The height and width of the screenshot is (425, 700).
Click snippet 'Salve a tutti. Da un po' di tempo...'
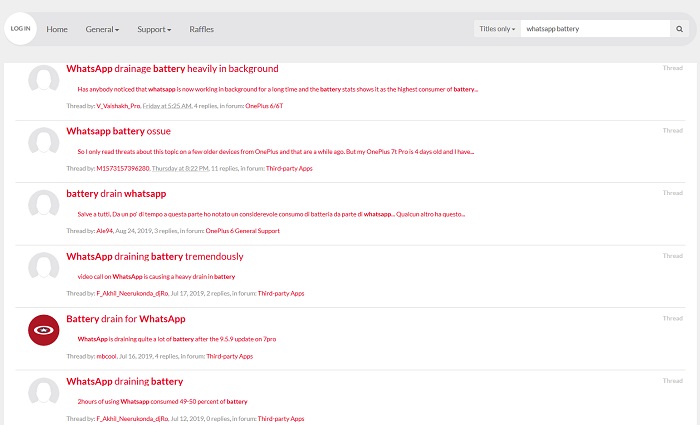point(271,214)
